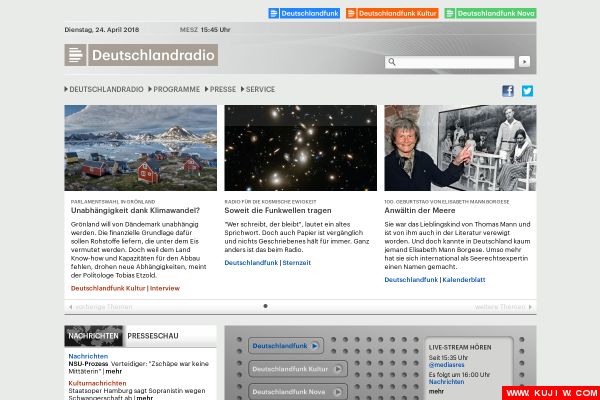Switch to the PRESSESCHAU tab
Image resolution: width=600 pixels, height=400 pixels.
153,336
